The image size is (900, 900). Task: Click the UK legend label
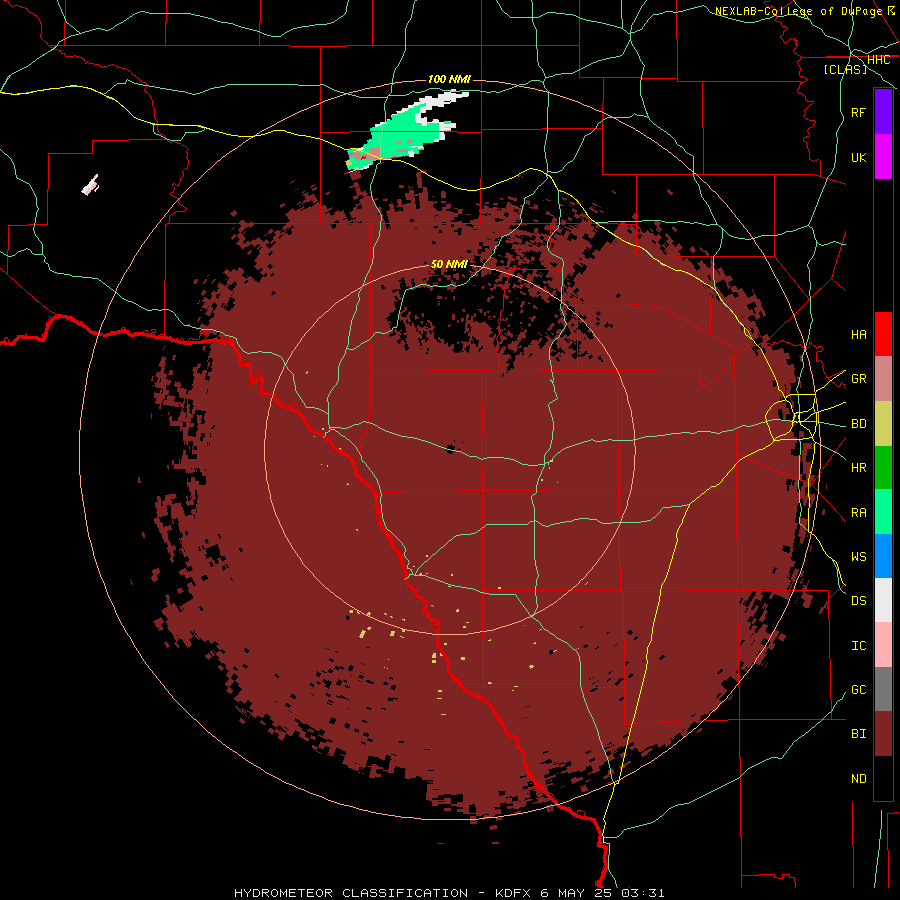tap(858, 157)
